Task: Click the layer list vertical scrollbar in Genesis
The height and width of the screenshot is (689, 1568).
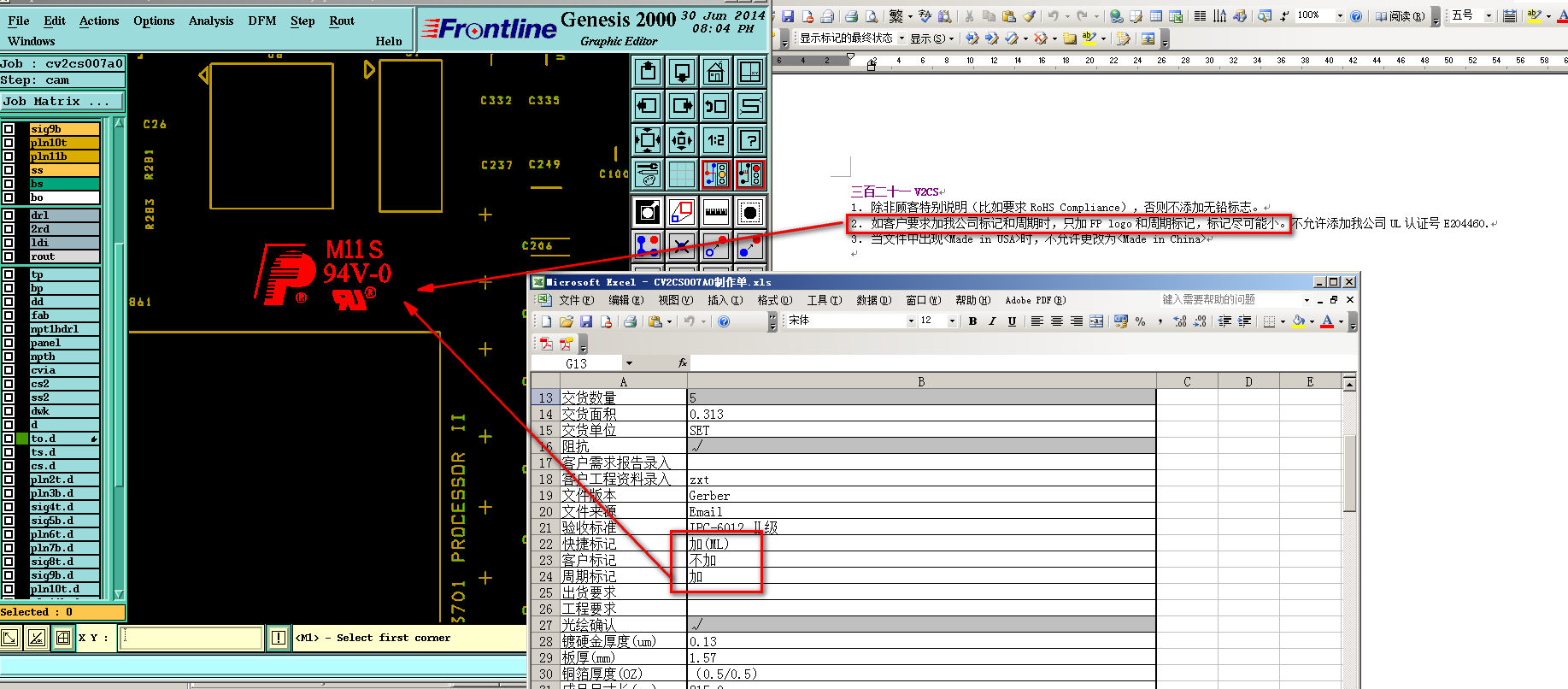Action: (x=119, y=357)
